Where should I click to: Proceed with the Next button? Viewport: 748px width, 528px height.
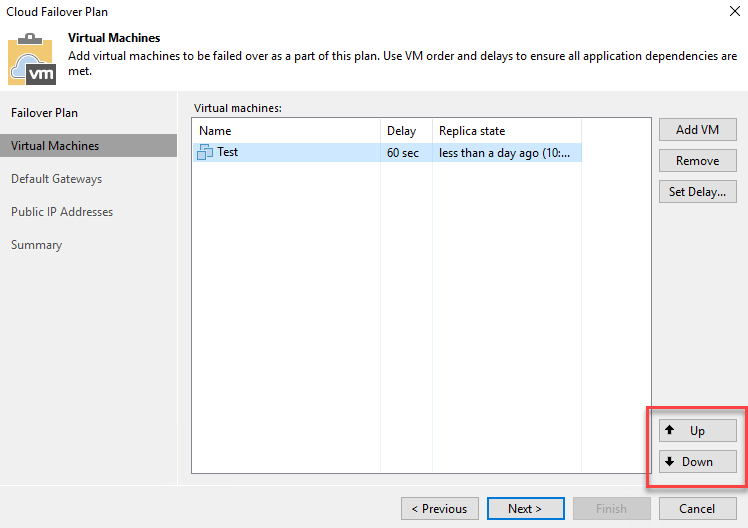tap(525, 508)
